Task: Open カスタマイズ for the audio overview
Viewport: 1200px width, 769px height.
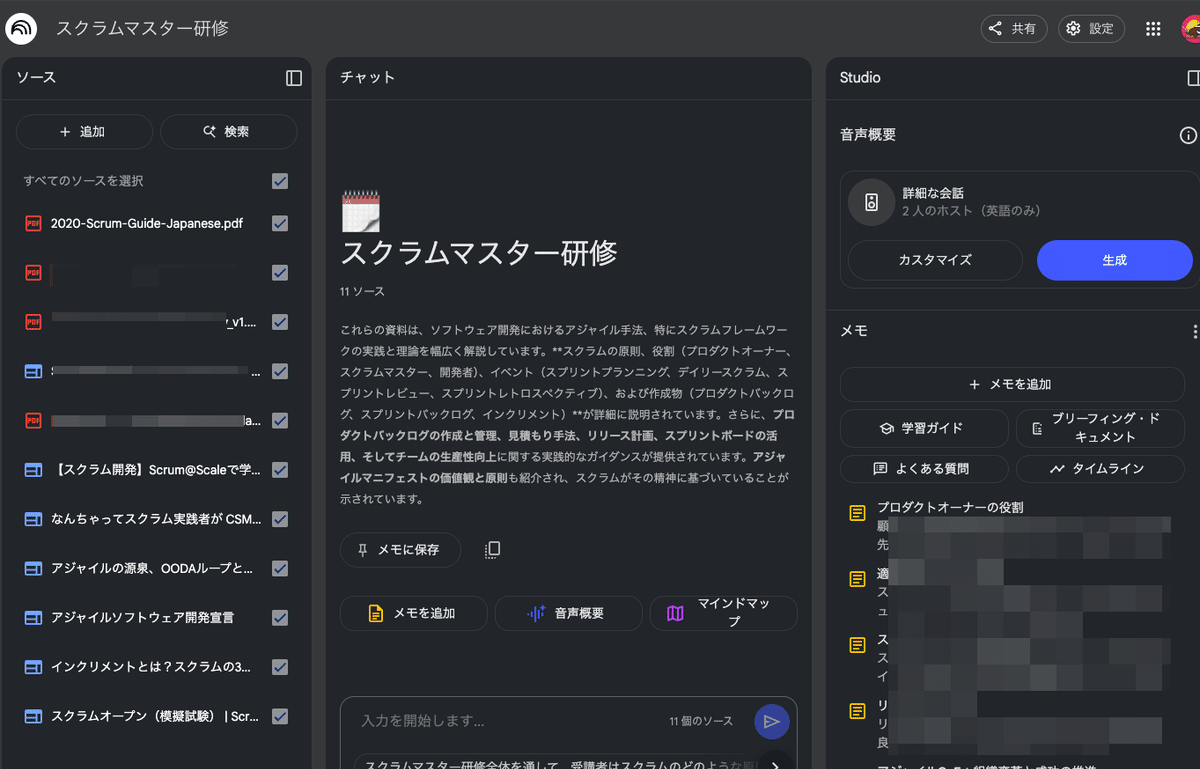Action: point(934,260)
